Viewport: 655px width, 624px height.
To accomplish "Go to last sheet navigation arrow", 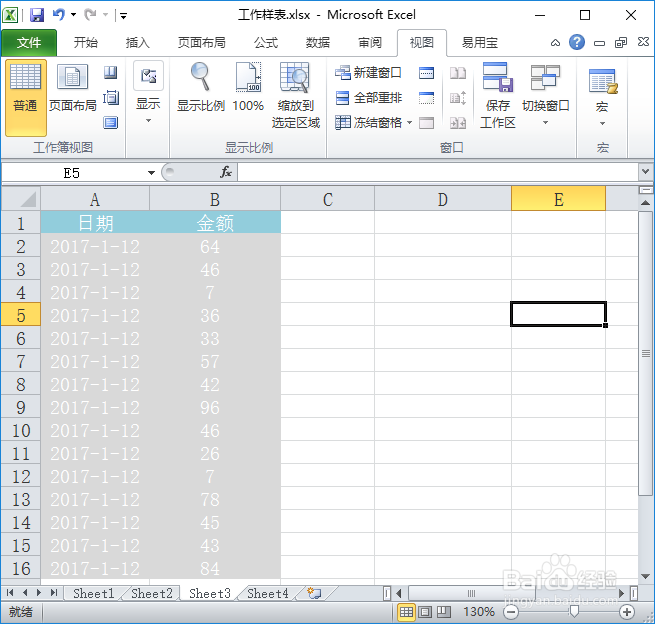I will [x=53, y=593].
